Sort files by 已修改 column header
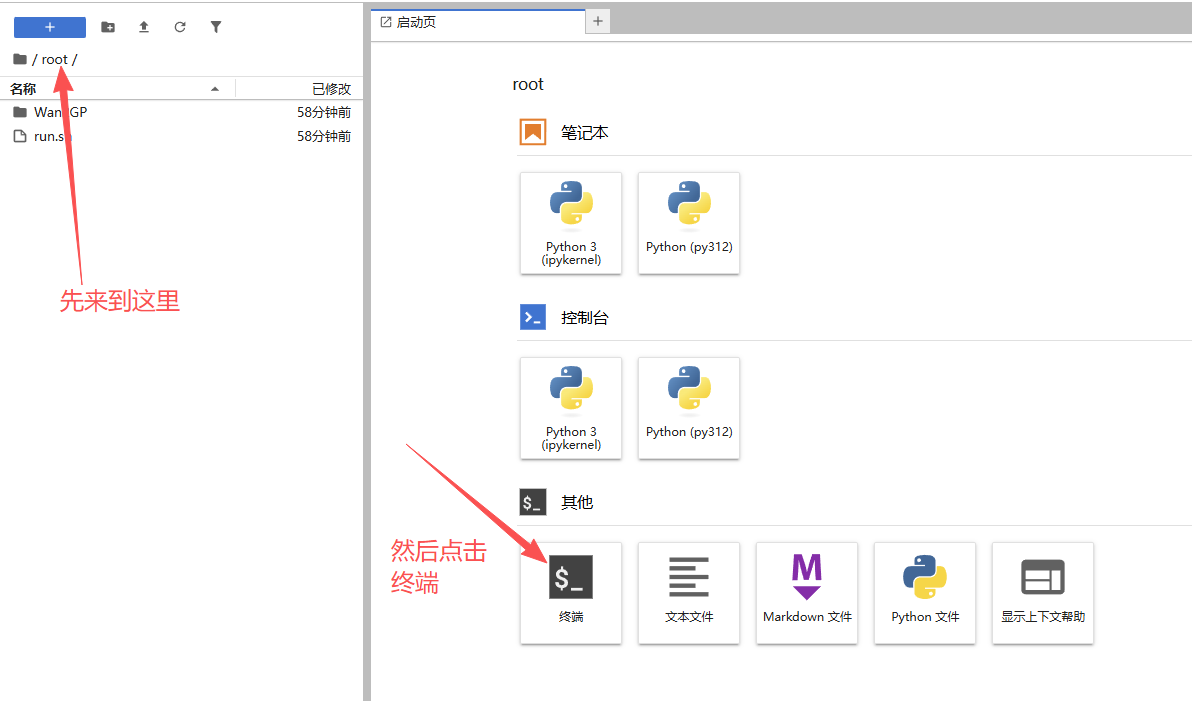Image resolution: width=1192 pixels, height=701 pixels. (x=330, y=89)
